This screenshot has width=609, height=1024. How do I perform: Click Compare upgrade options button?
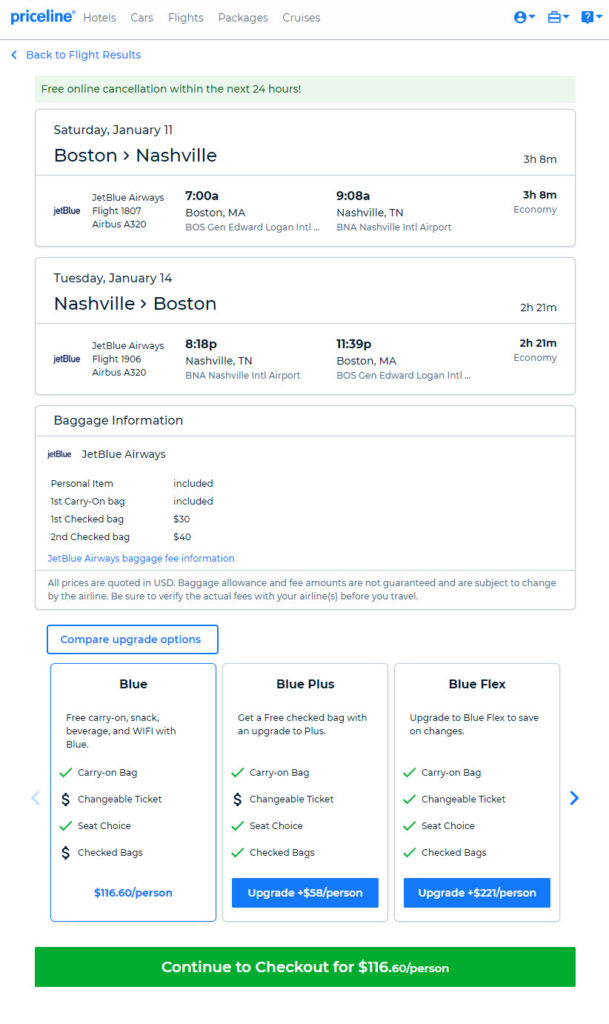pyautogui.click(x=132, y=639)
